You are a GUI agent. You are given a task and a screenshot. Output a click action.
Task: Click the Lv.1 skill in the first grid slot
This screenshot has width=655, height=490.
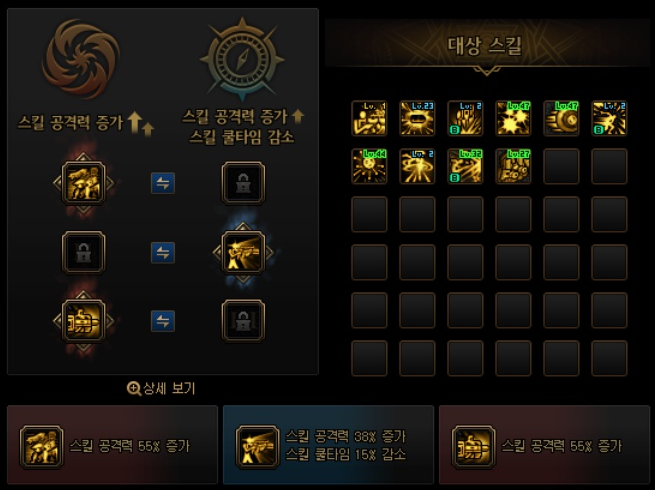[x=369, y=119]
